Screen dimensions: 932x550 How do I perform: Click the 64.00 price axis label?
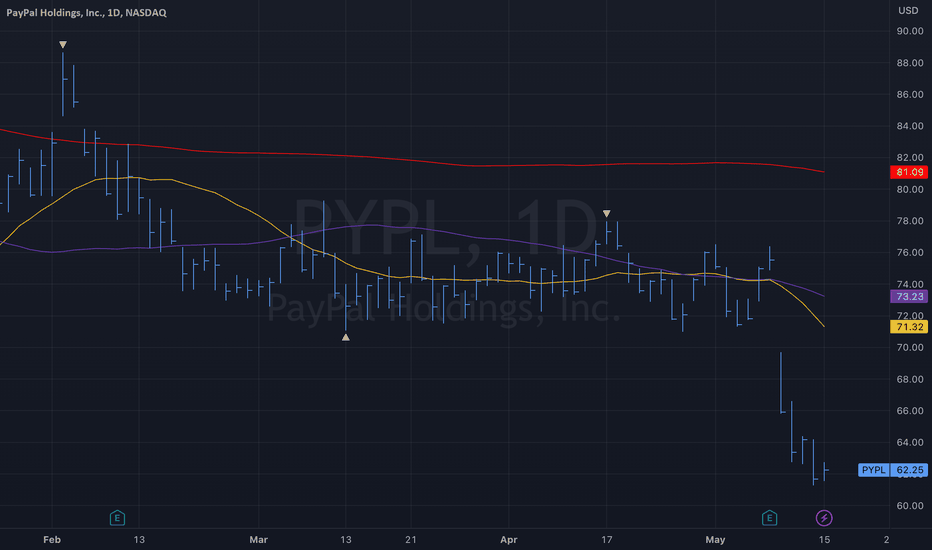[910, 442]
